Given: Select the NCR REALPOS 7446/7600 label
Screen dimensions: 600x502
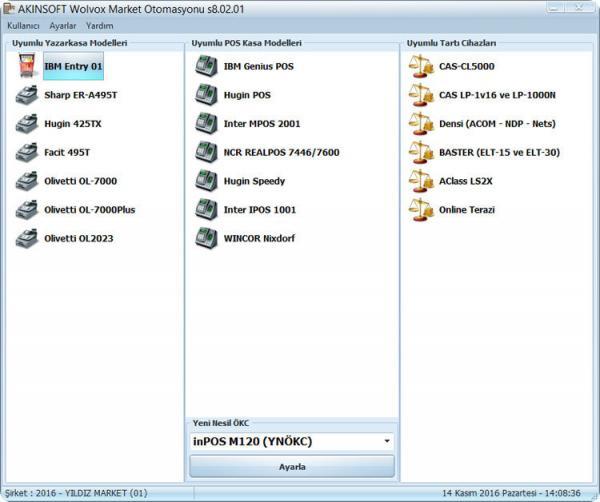Looking at the screenshot, I should coord(282,152).
